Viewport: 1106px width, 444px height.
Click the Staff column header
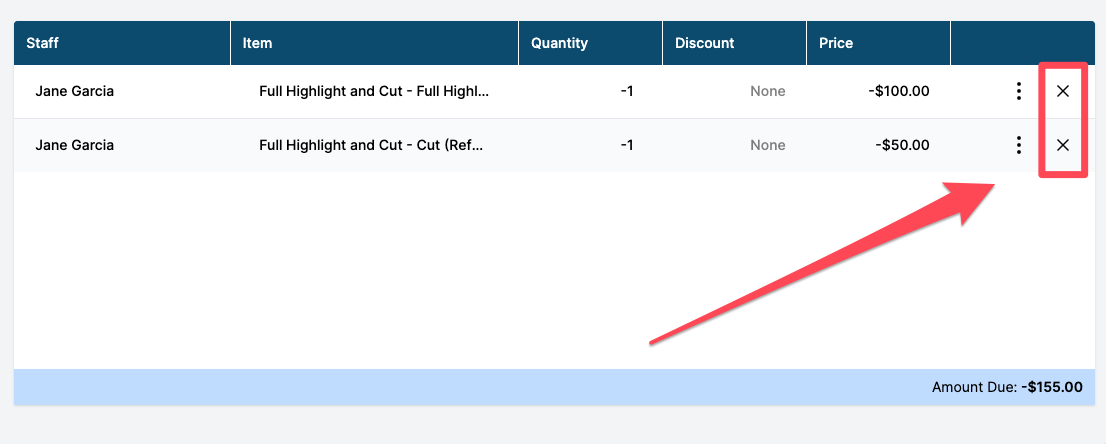pos(42,43)
